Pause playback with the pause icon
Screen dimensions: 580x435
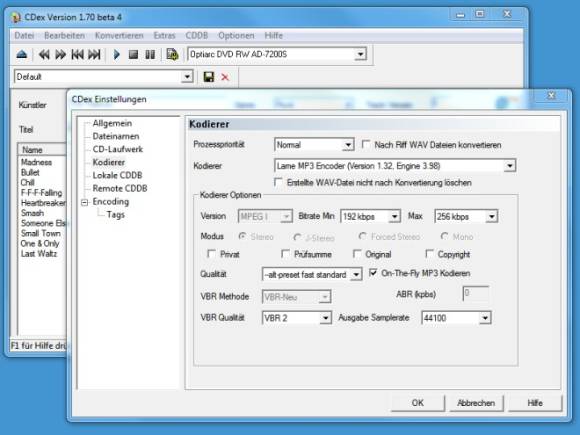point(150,55)
